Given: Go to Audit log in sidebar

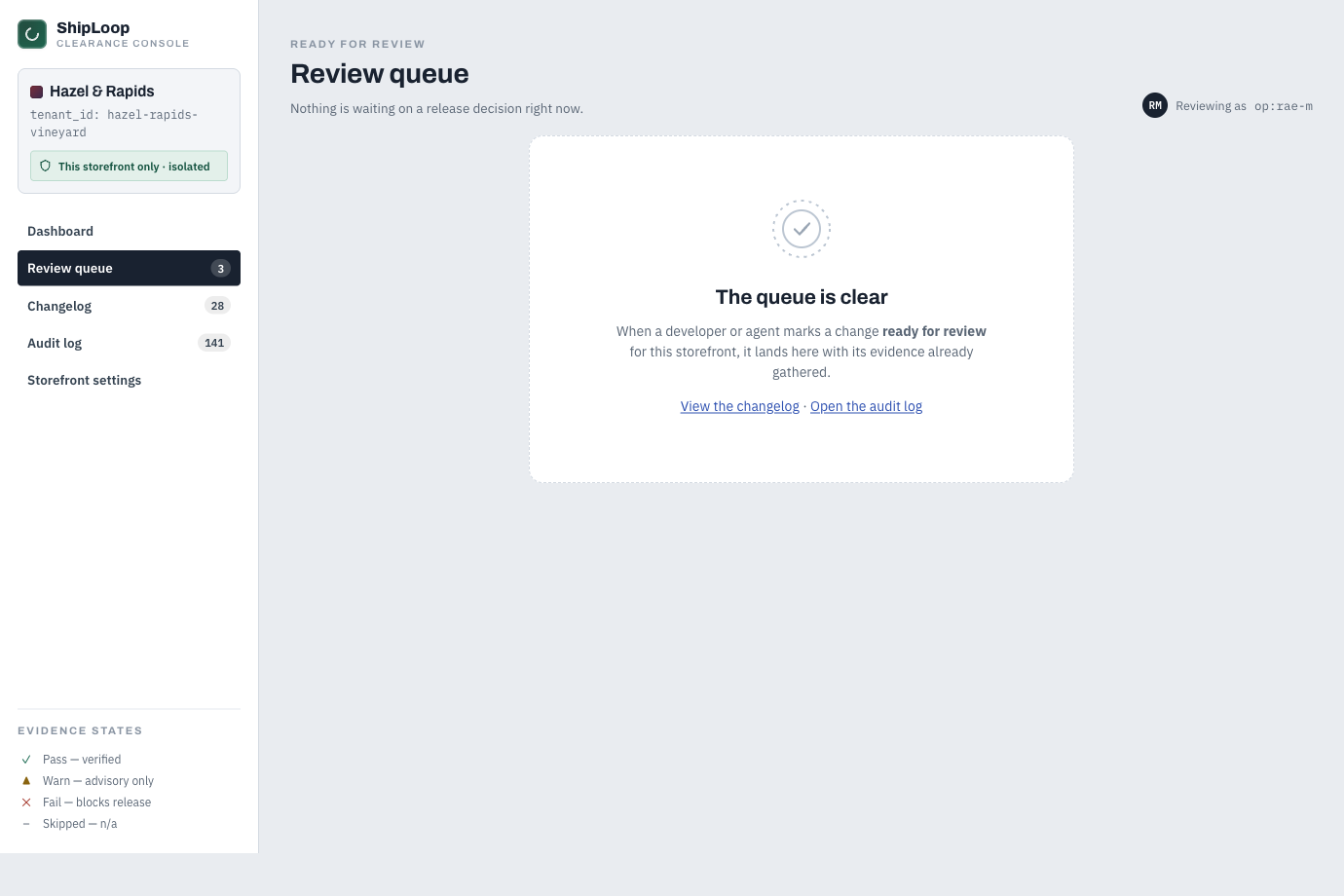Looking at the screenshot, I should [129, 343].
